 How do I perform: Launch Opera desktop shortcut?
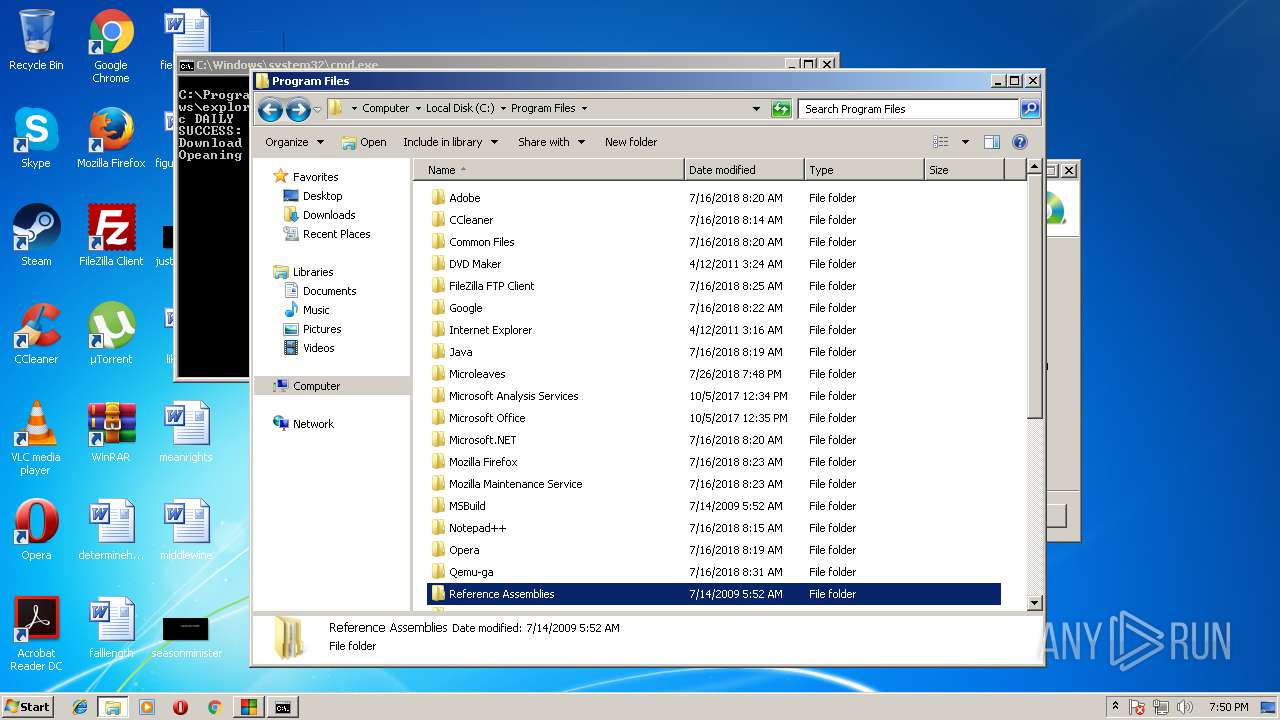point(36,530)
